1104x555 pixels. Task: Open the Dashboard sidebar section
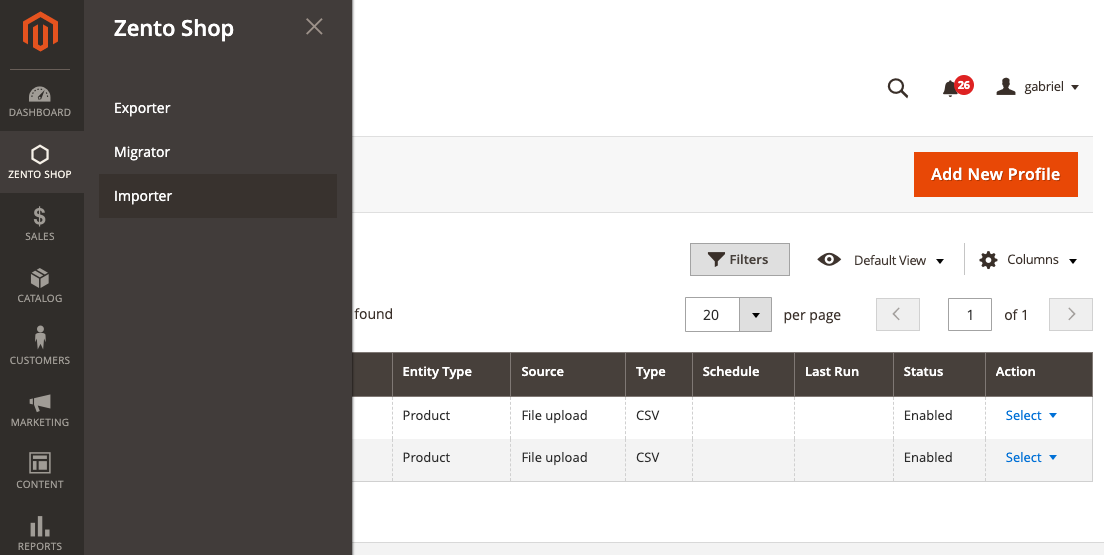(40, 101)
